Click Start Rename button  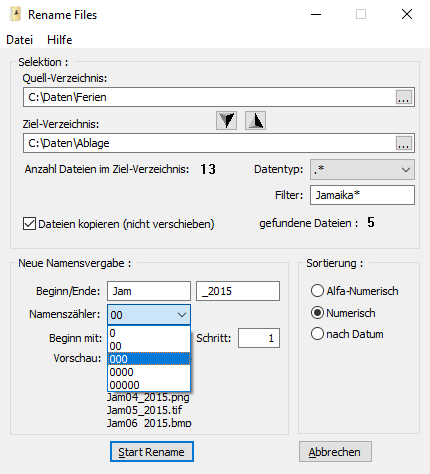(x=152, y=452)
